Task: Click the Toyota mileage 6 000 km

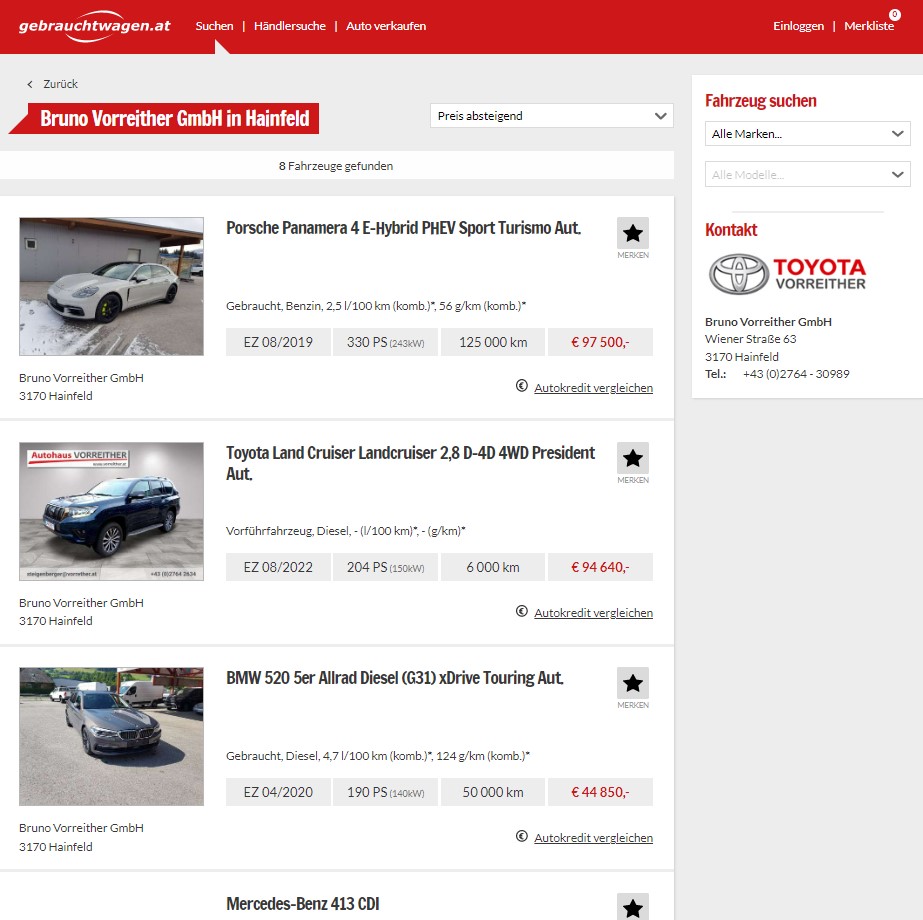Action: coord(493,567)
